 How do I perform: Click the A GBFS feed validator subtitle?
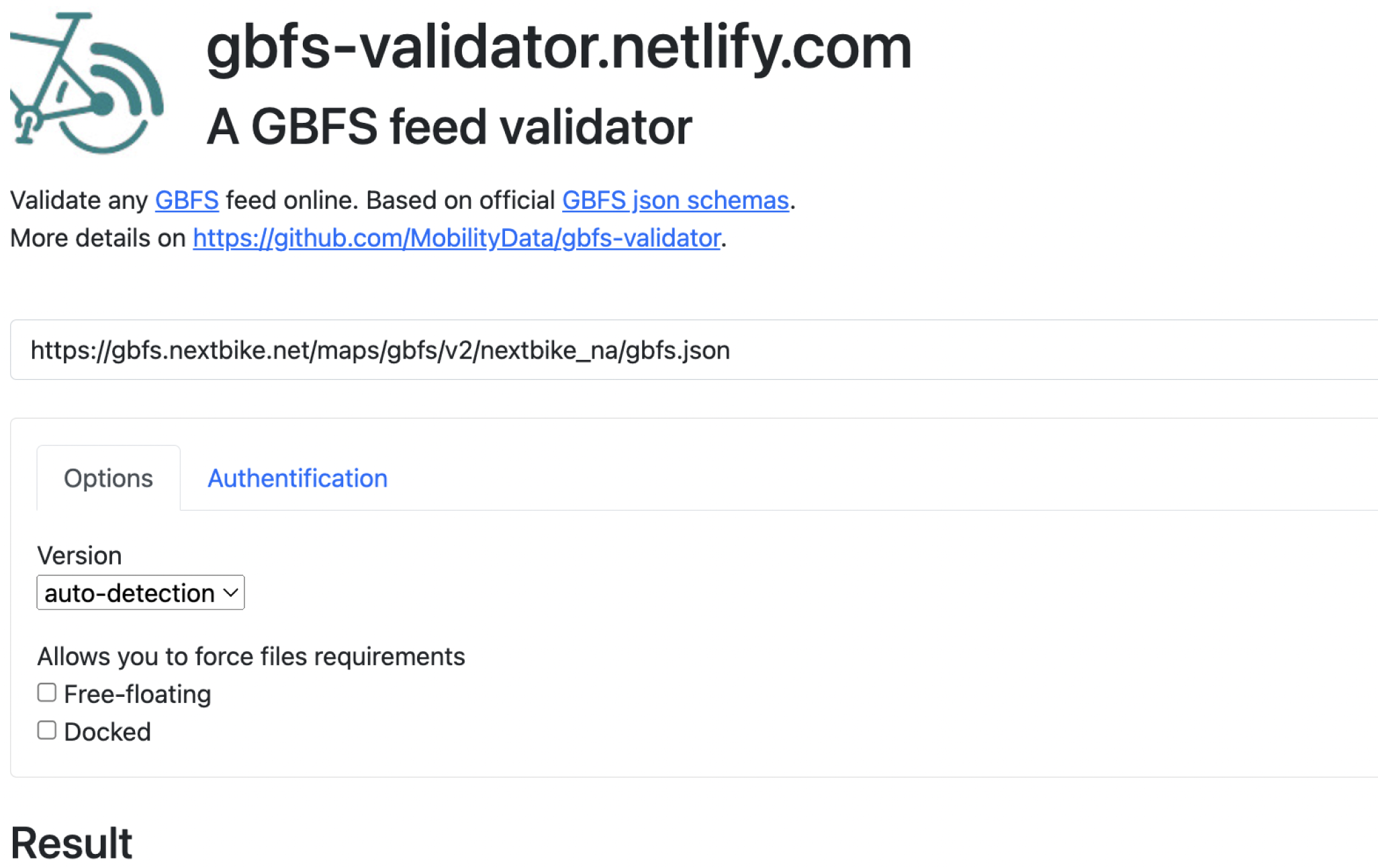click(x=449, y=126)
